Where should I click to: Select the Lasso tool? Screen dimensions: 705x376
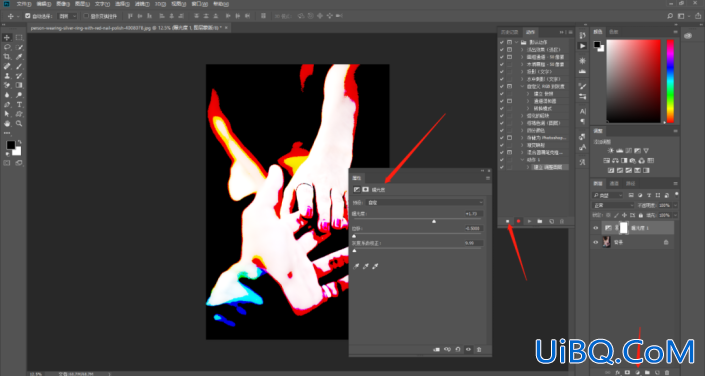7,47
